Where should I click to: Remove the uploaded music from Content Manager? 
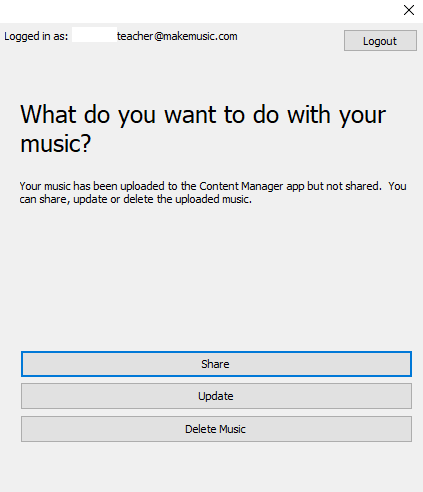[216, 429]
